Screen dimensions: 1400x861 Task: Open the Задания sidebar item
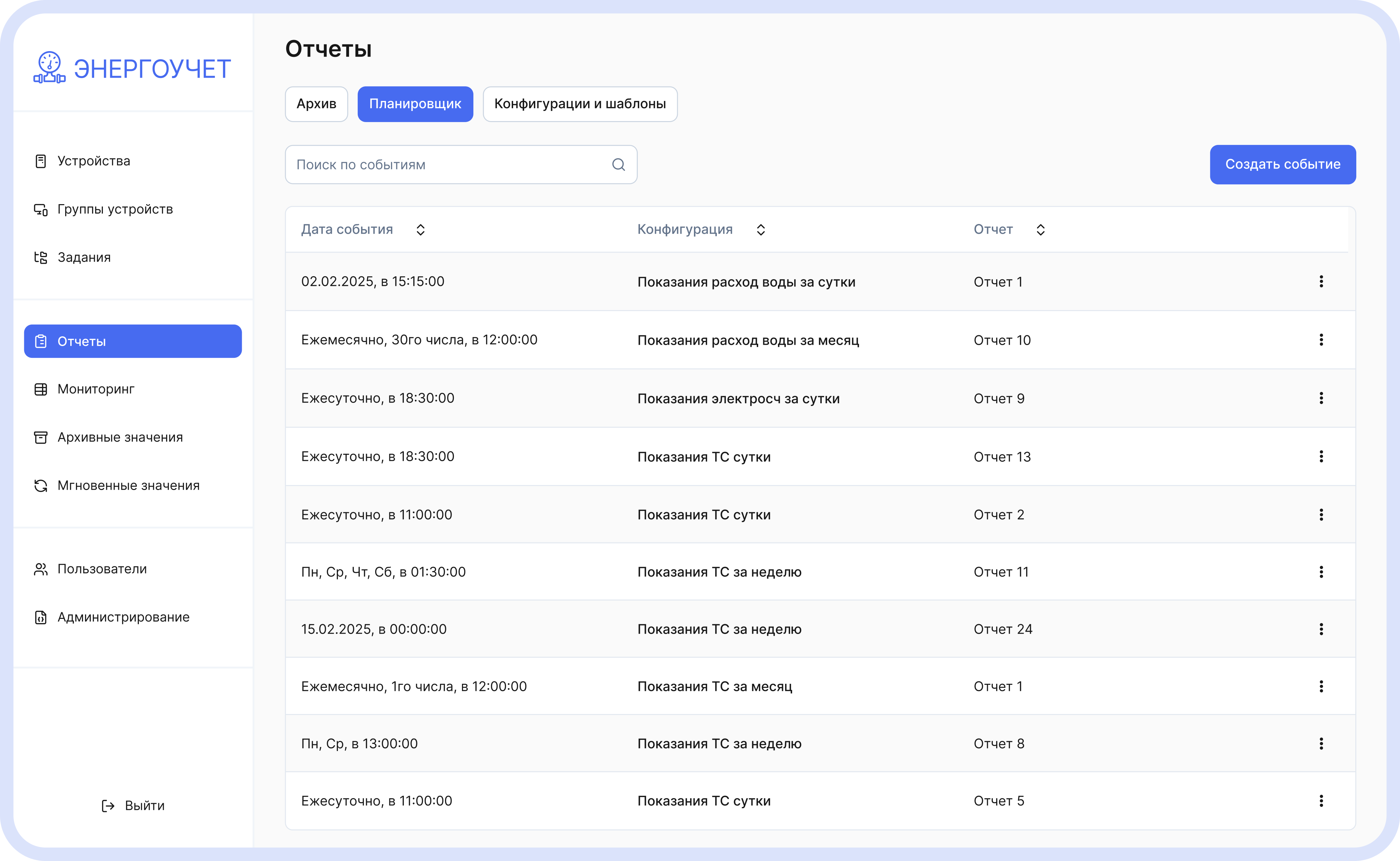click(84, 257)
